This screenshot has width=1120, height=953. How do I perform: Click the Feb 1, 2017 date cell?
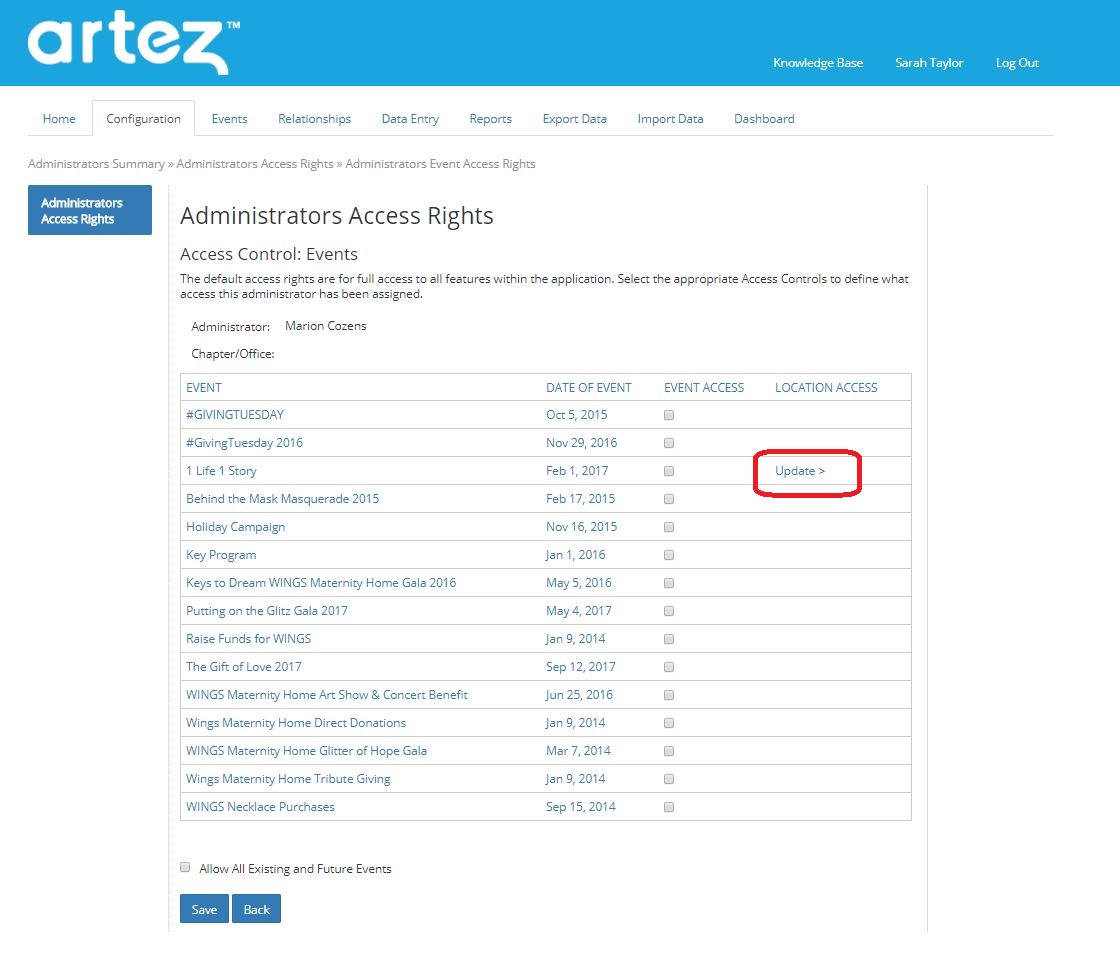[577, 471]
